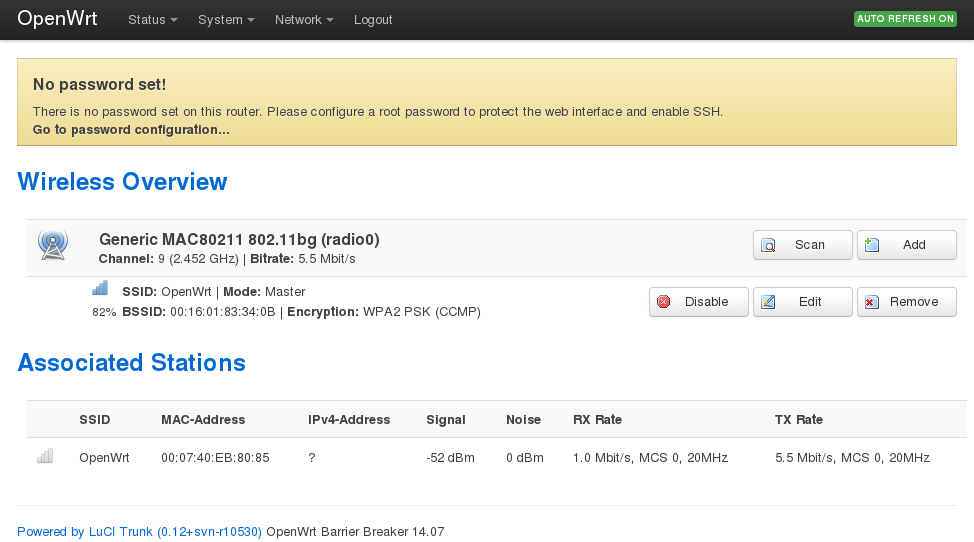Click the pencil icon on Edit
The width and height of the screenshot is (974, 542).
[x=769, y=302]
